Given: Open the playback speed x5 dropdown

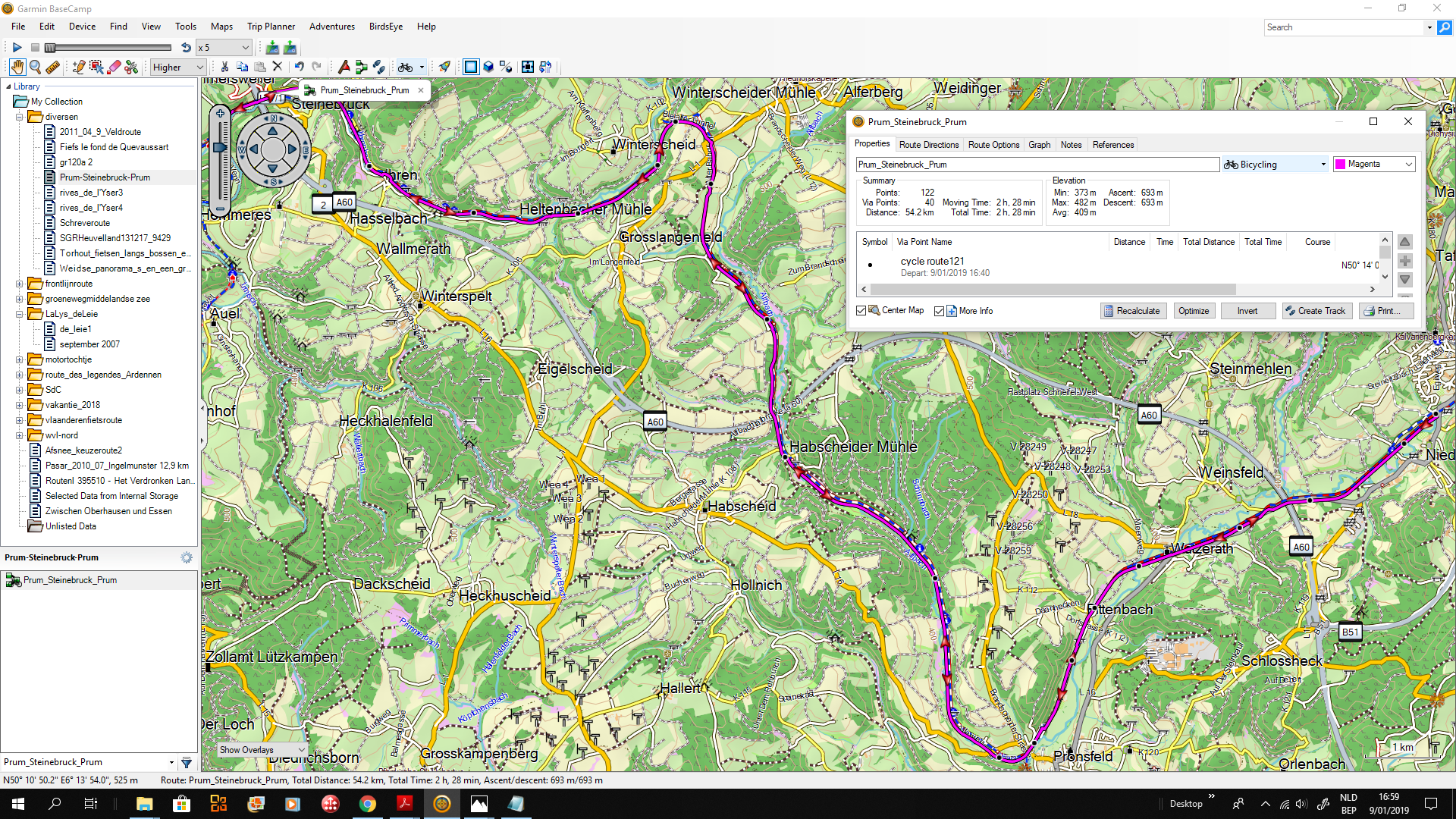Looking at the screenshot, I should (x=224, y=47).
